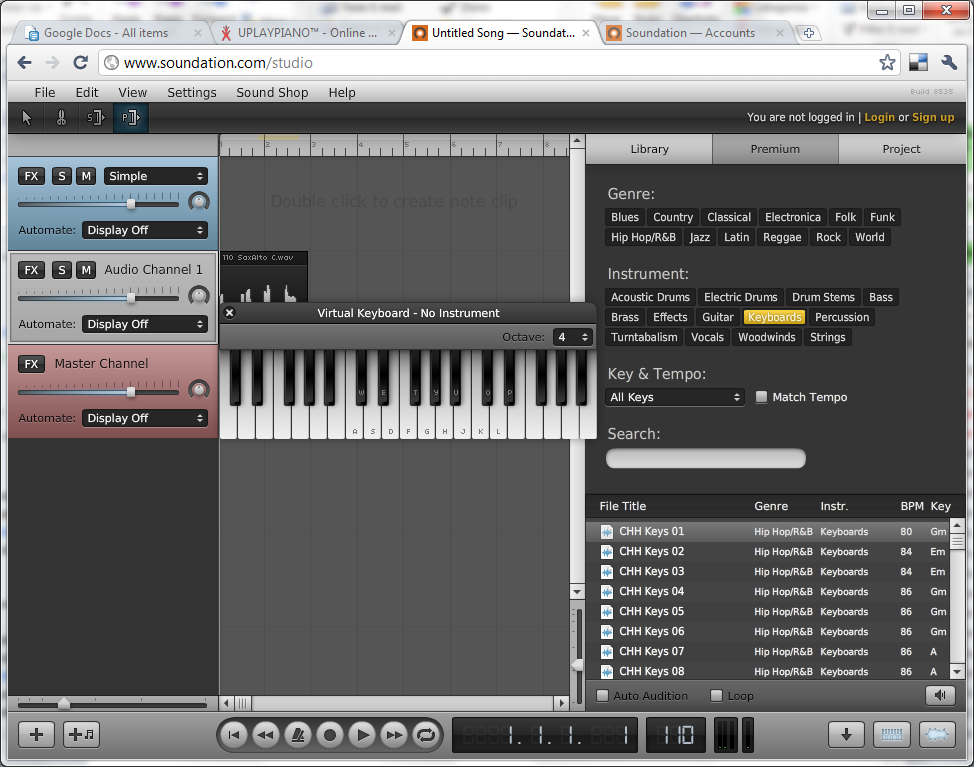Screen dimensions: 974x767
Task: Click the library Search field
Action: coord(706,459)
